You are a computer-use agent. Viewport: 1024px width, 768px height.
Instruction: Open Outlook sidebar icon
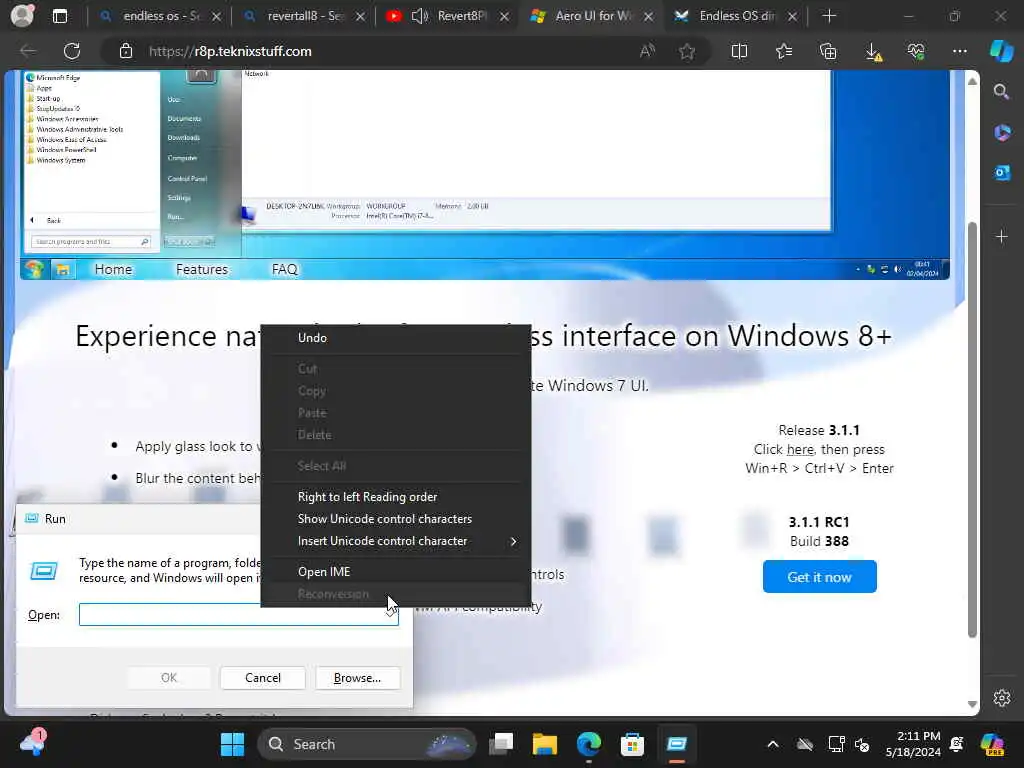1002,173
